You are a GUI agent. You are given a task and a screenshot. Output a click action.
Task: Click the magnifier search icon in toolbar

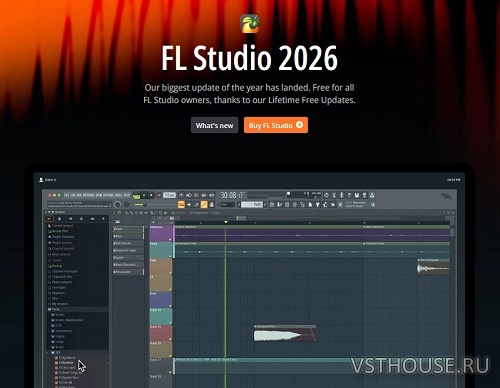coord(373,204)
